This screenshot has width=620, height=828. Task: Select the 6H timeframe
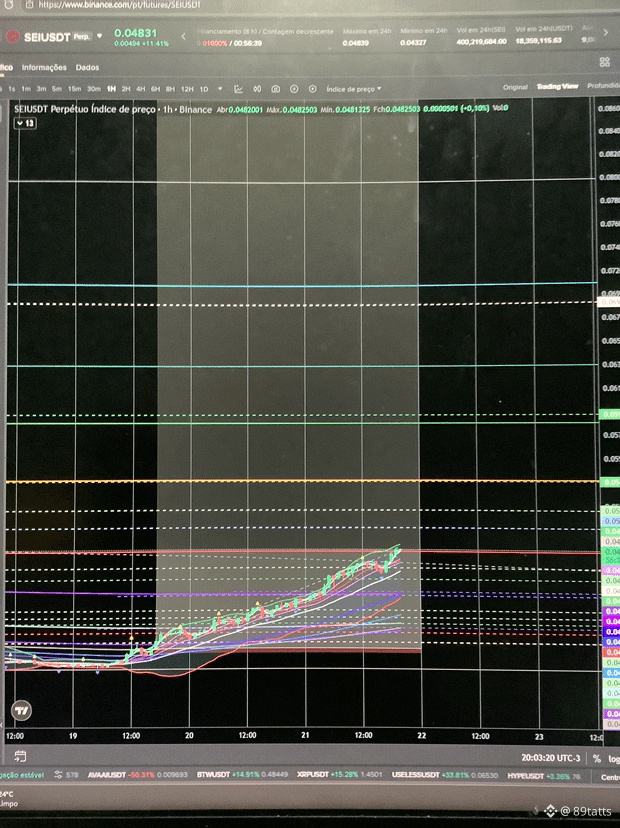click(155, 89)
